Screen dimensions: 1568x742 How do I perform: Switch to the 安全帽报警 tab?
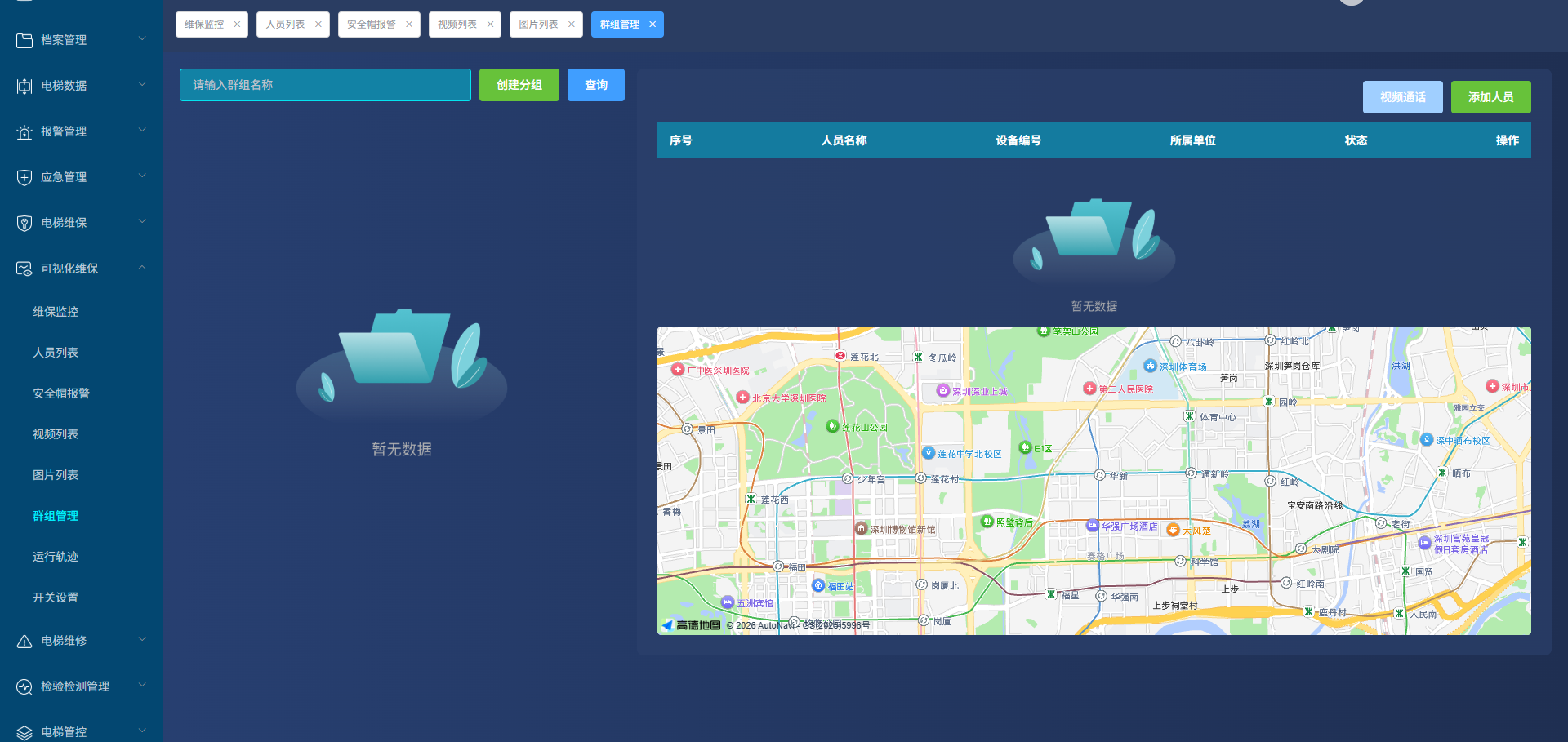click(371, 24)
